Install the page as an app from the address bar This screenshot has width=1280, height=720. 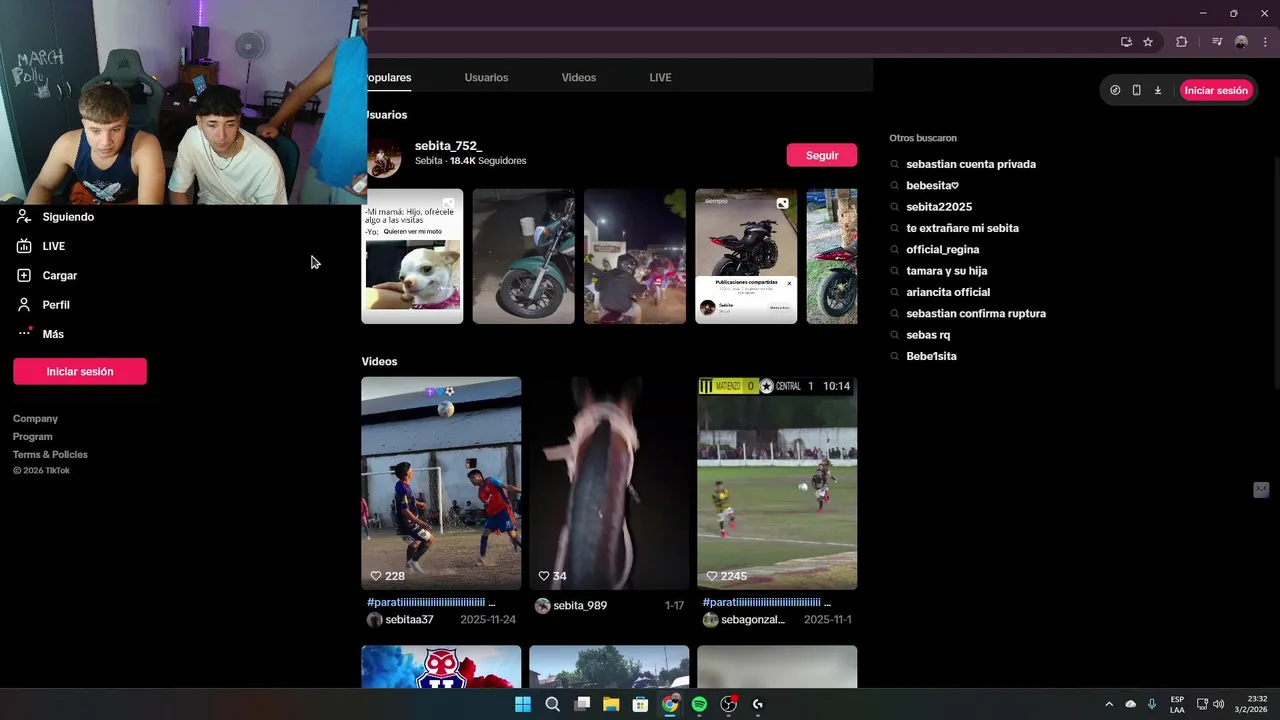click(x=1126, y=42)
